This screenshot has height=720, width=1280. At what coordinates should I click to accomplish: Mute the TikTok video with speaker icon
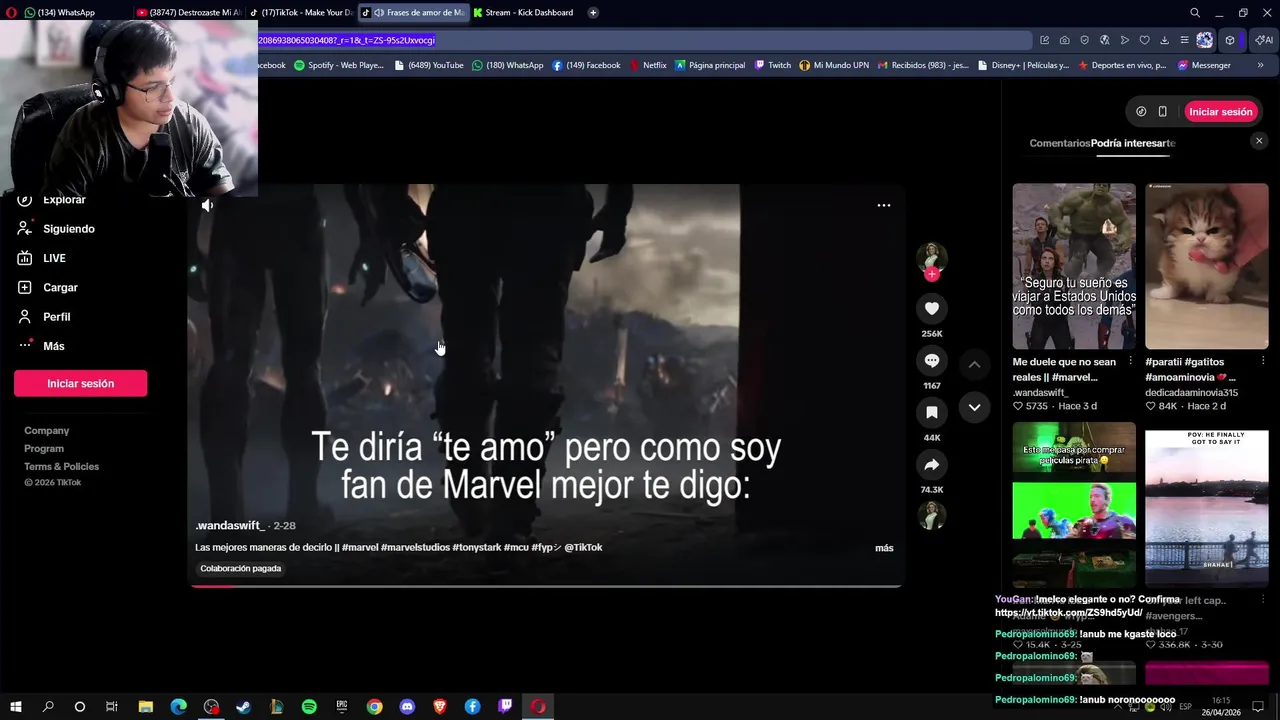(x=207, y=205)
